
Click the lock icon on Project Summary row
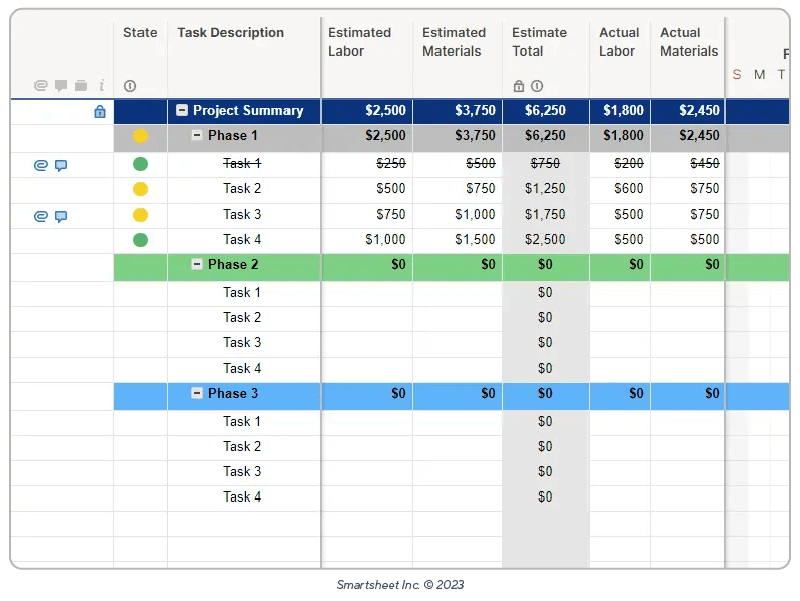tap(100, 111)
